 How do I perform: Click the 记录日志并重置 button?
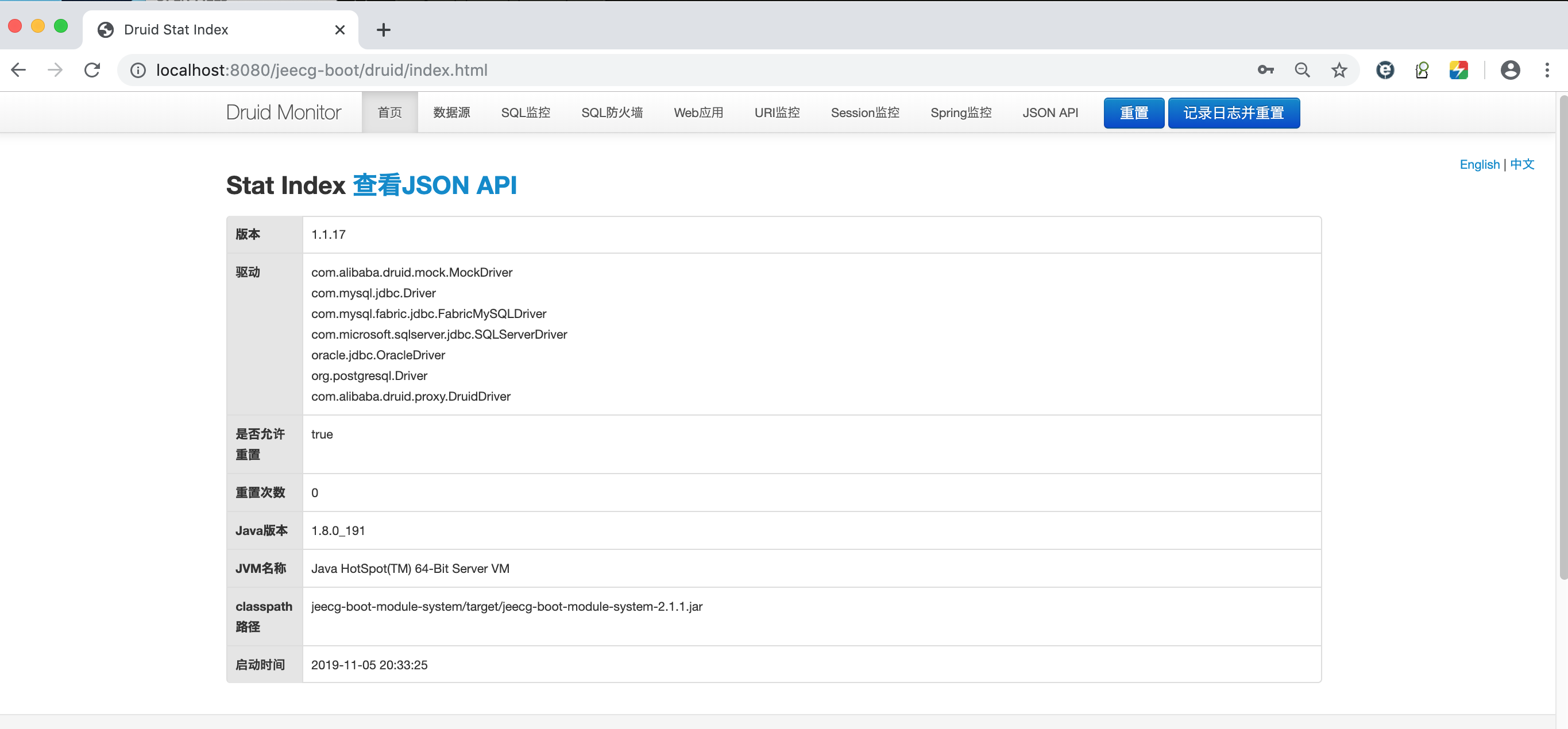(x=1233, y=113)
